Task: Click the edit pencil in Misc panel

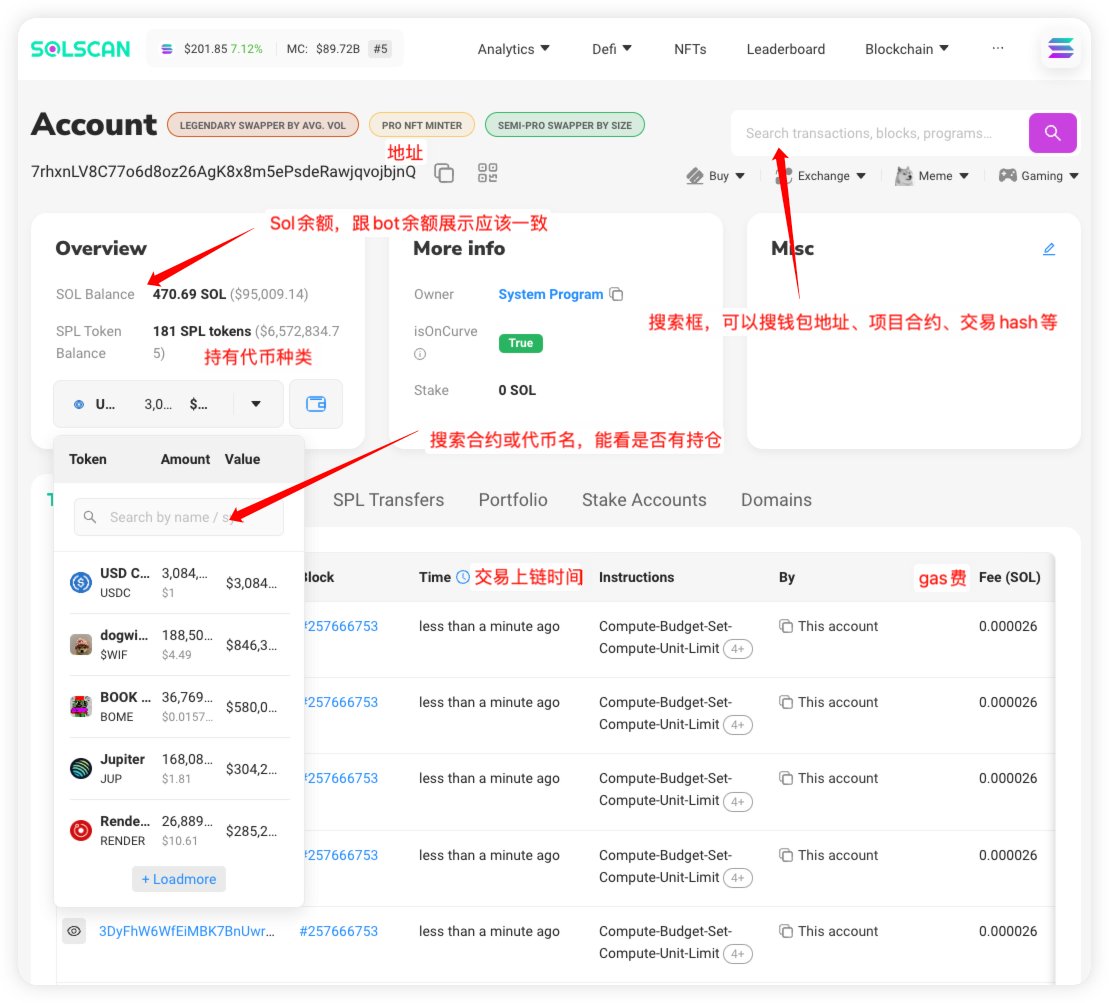Action: pos(1049,248)
